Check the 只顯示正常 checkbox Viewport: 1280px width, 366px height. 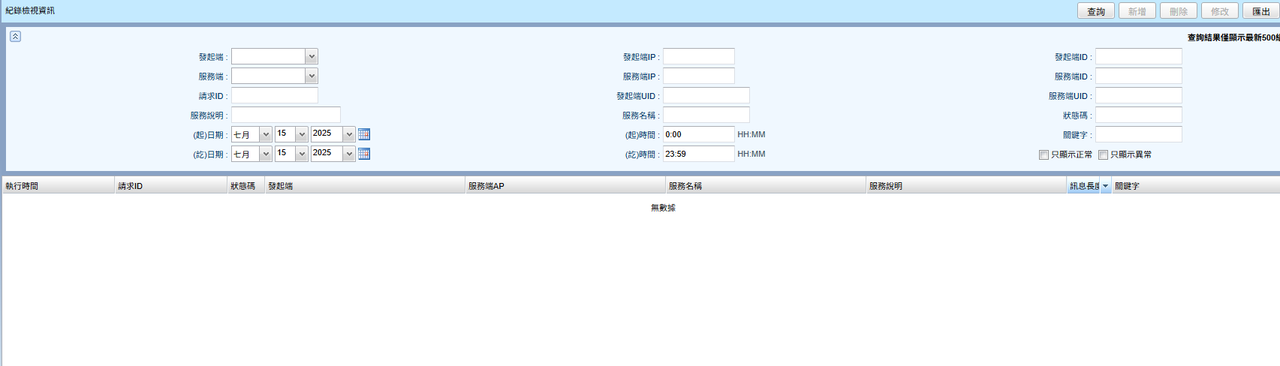(1044, 155)
